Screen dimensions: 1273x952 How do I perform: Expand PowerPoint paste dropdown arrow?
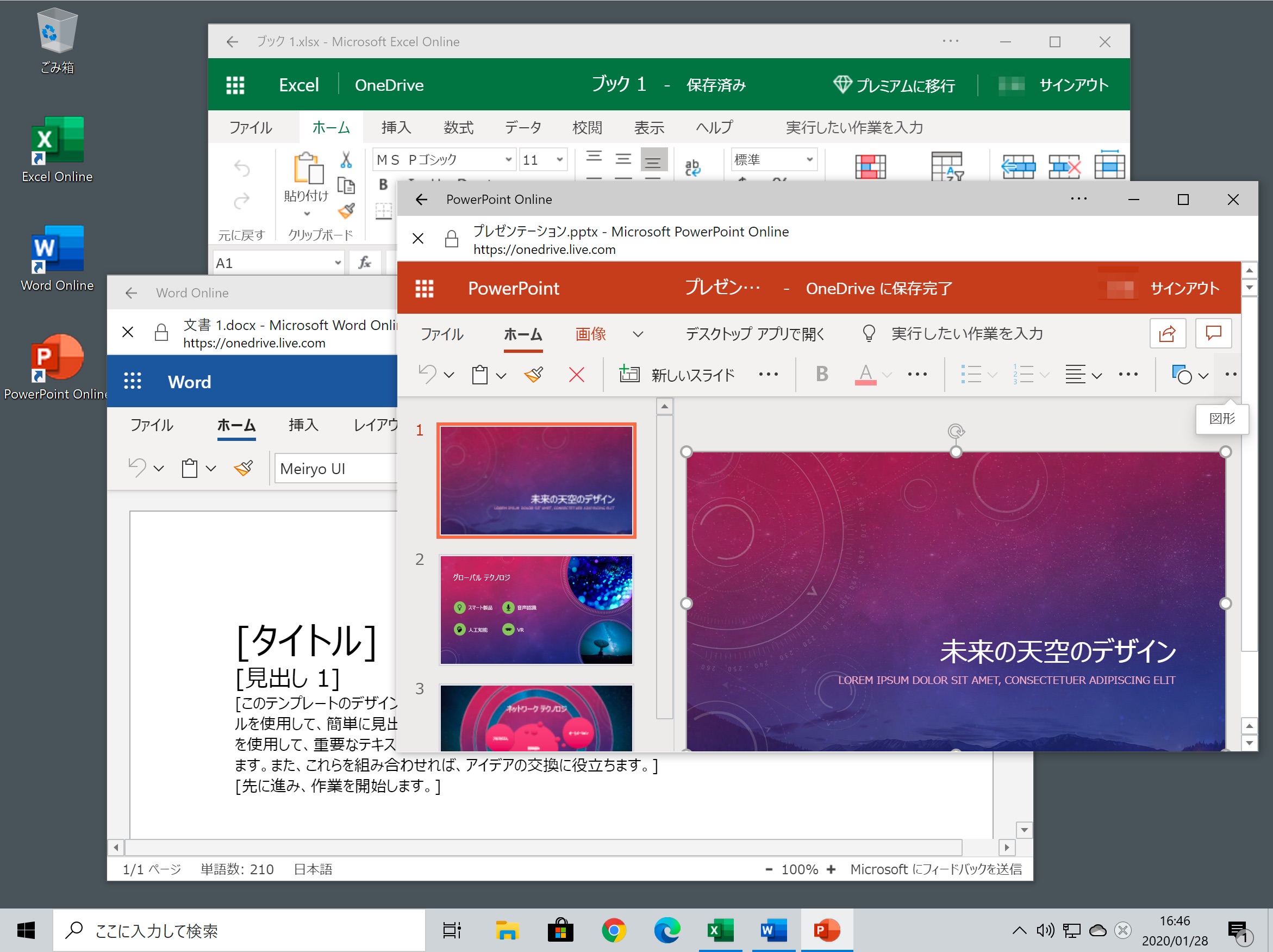click(501, 375)
